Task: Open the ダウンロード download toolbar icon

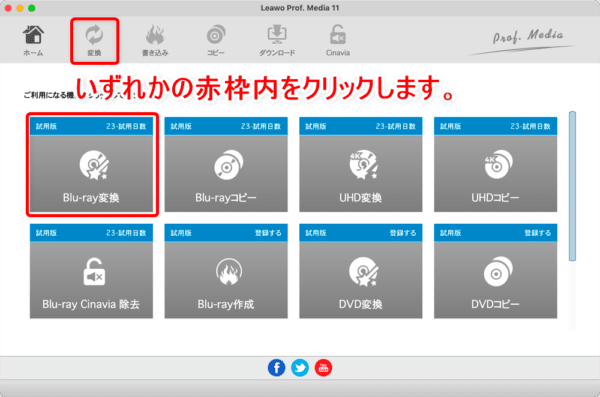Action: pyautogui.click(x=277, y=40)
